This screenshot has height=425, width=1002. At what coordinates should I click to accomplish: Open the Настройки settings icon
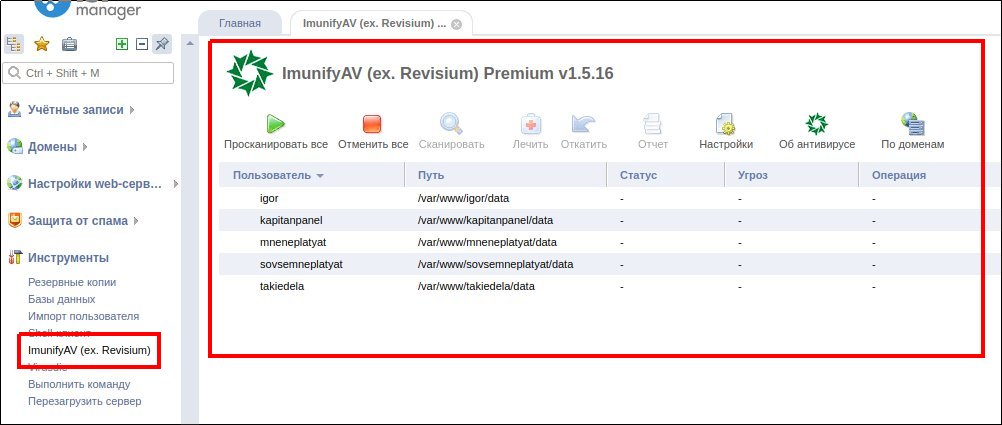tap(725, 124)
